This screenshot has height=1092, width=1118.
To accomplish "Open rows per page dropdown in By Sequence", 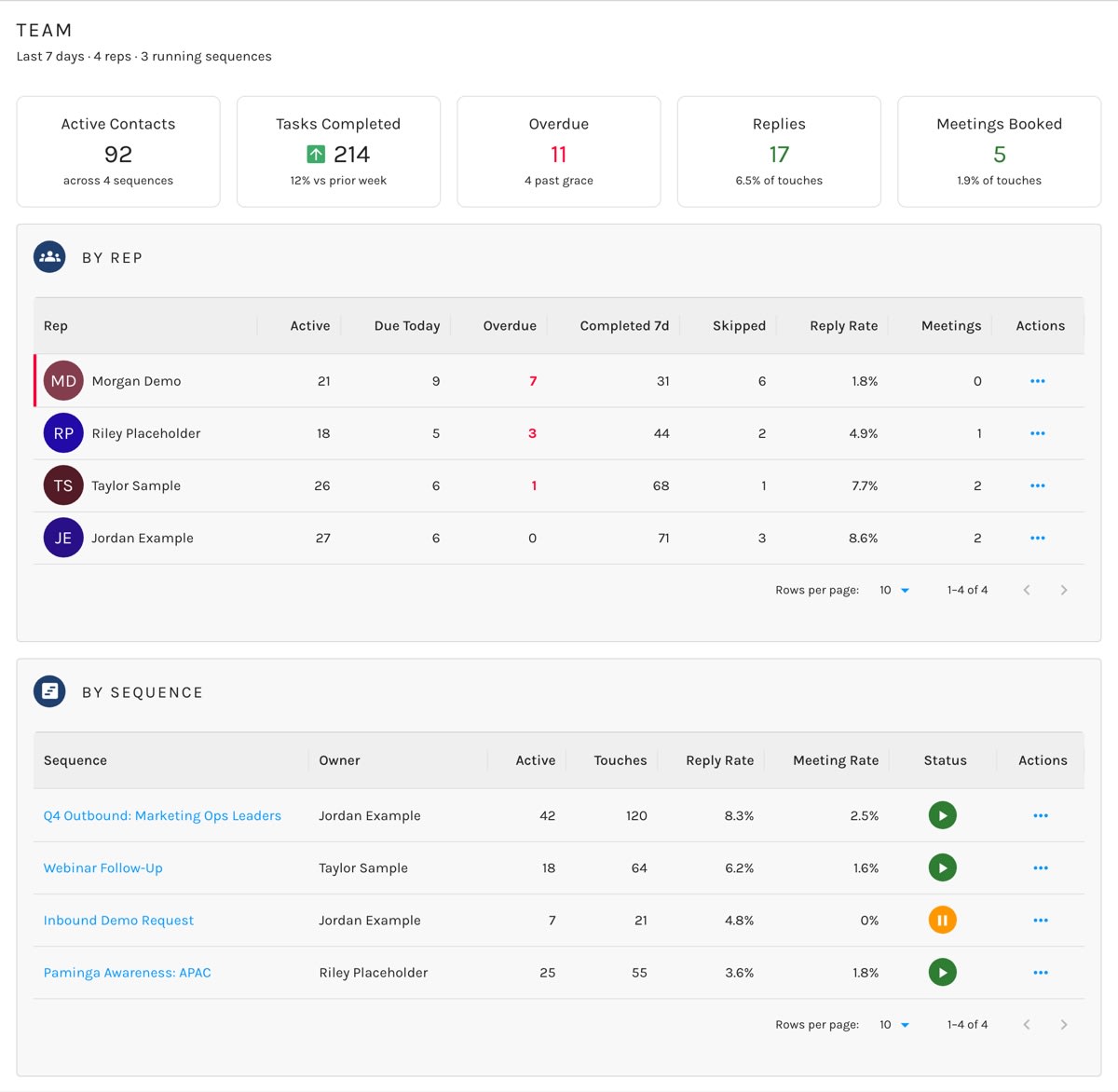I will click(x=894, y=1024).
